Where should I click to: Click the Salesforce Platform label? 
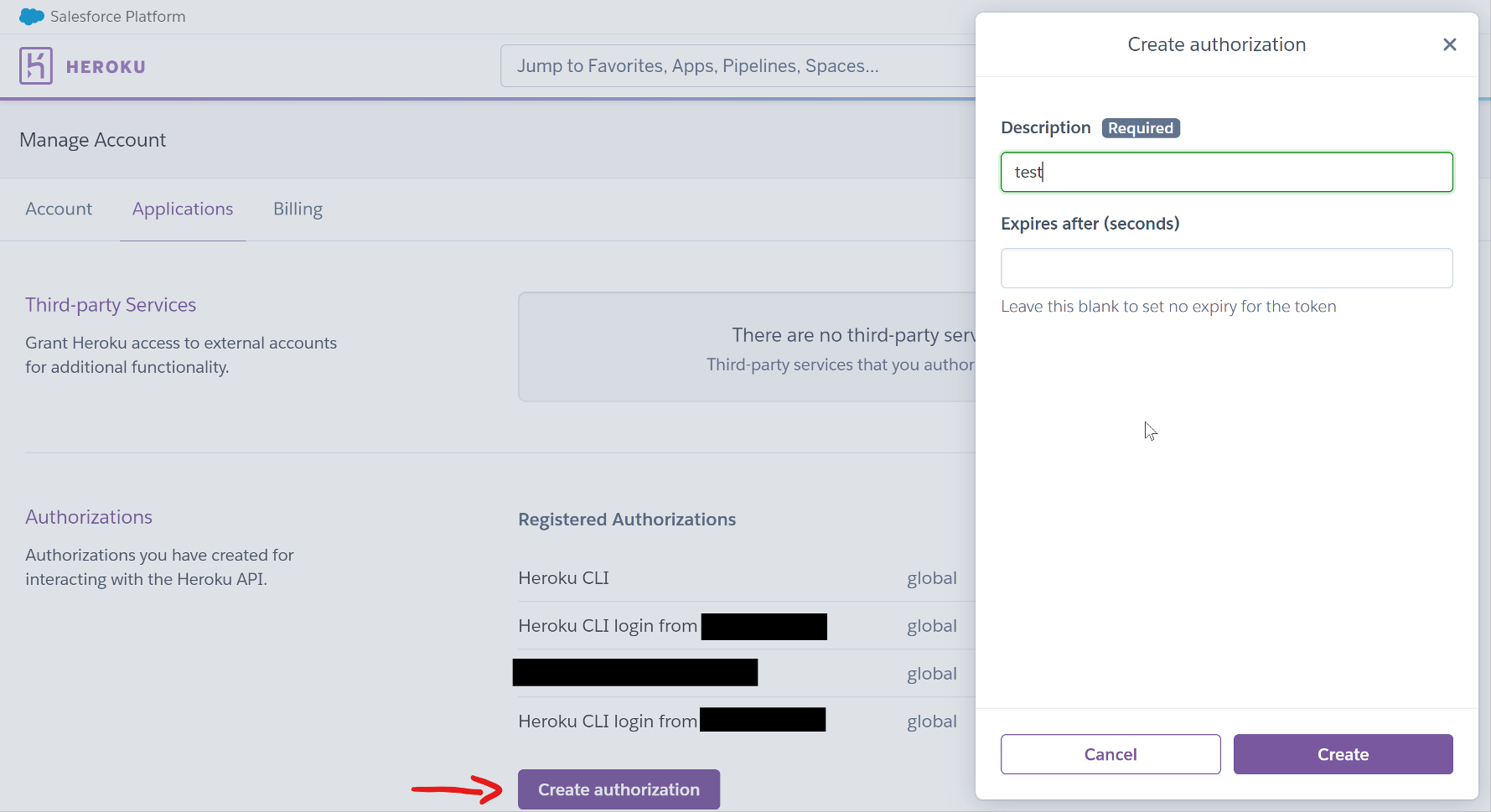(x=117, y=17)
